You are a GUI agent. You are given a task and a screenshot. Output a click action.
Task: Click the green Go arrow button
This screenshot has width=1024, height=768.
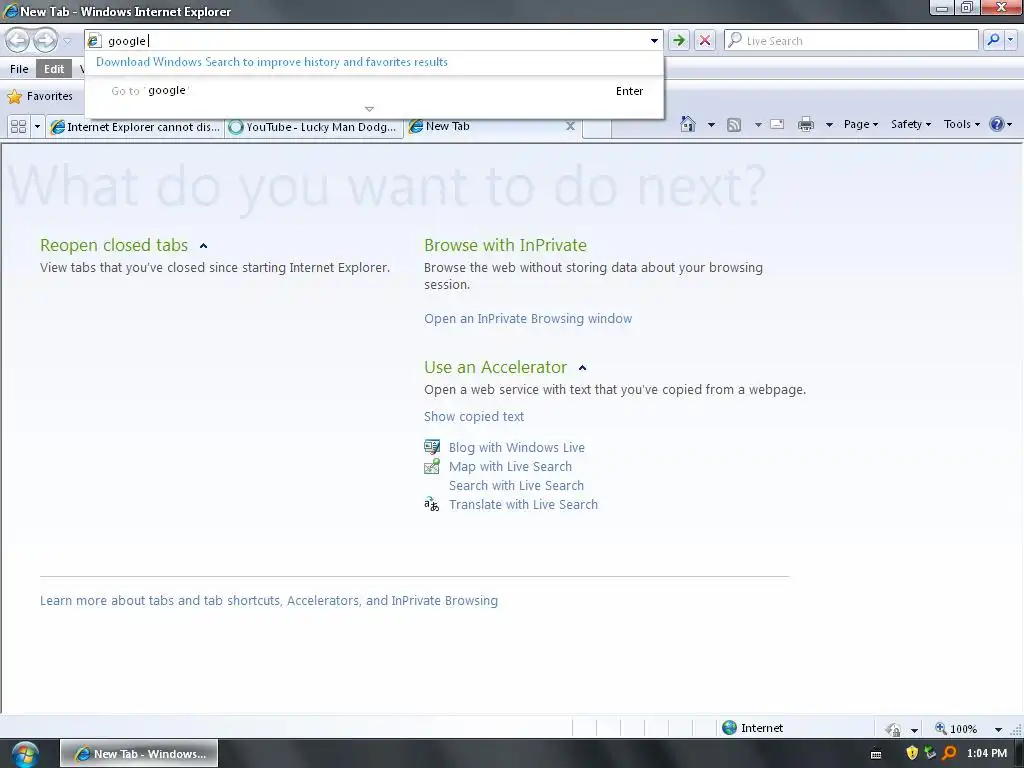click(679, 40)
